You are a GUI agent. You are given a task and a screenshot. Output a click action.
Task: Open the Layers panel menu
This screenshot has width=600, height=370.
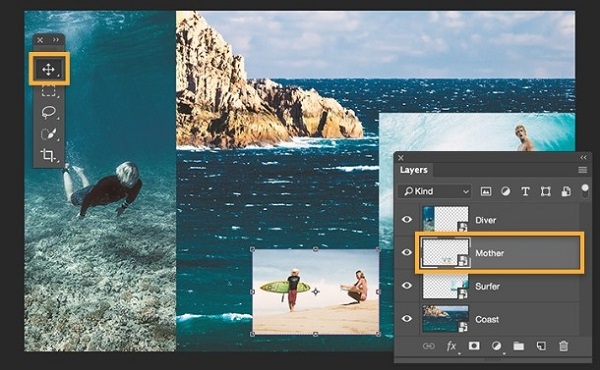point(582,170)
